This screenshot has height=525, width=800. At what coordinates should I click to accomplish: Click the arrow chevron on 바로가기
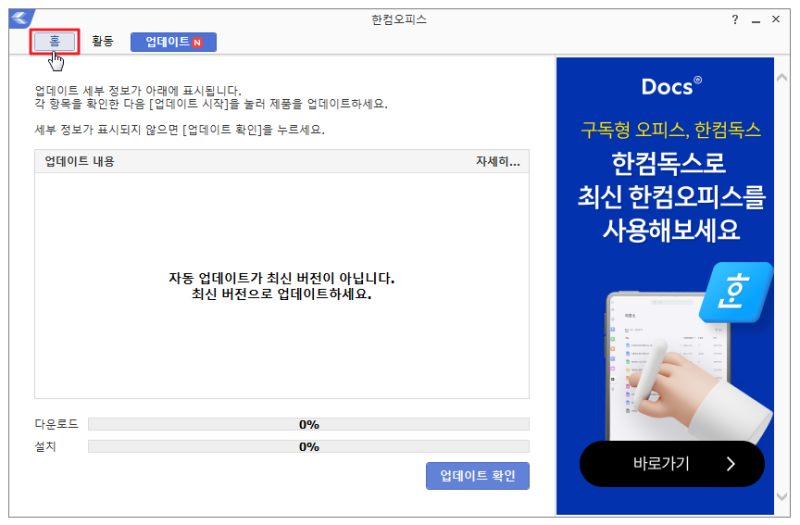(731, 464)
